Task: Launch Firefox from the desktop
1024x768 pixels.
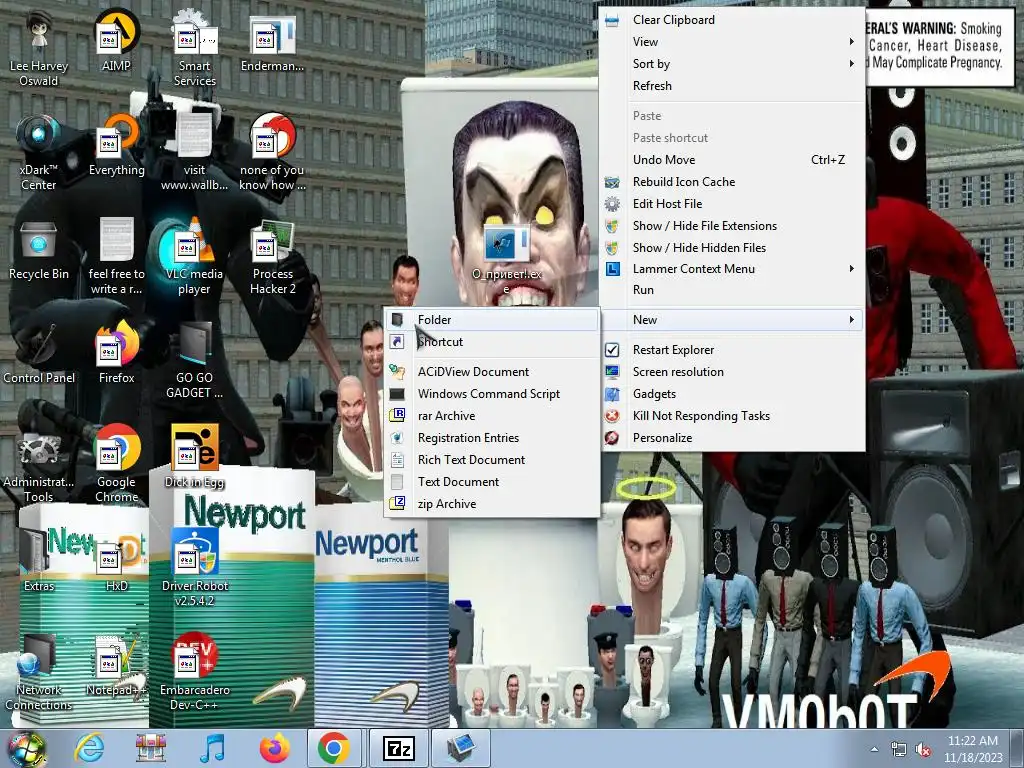Action: coord(116,353)
